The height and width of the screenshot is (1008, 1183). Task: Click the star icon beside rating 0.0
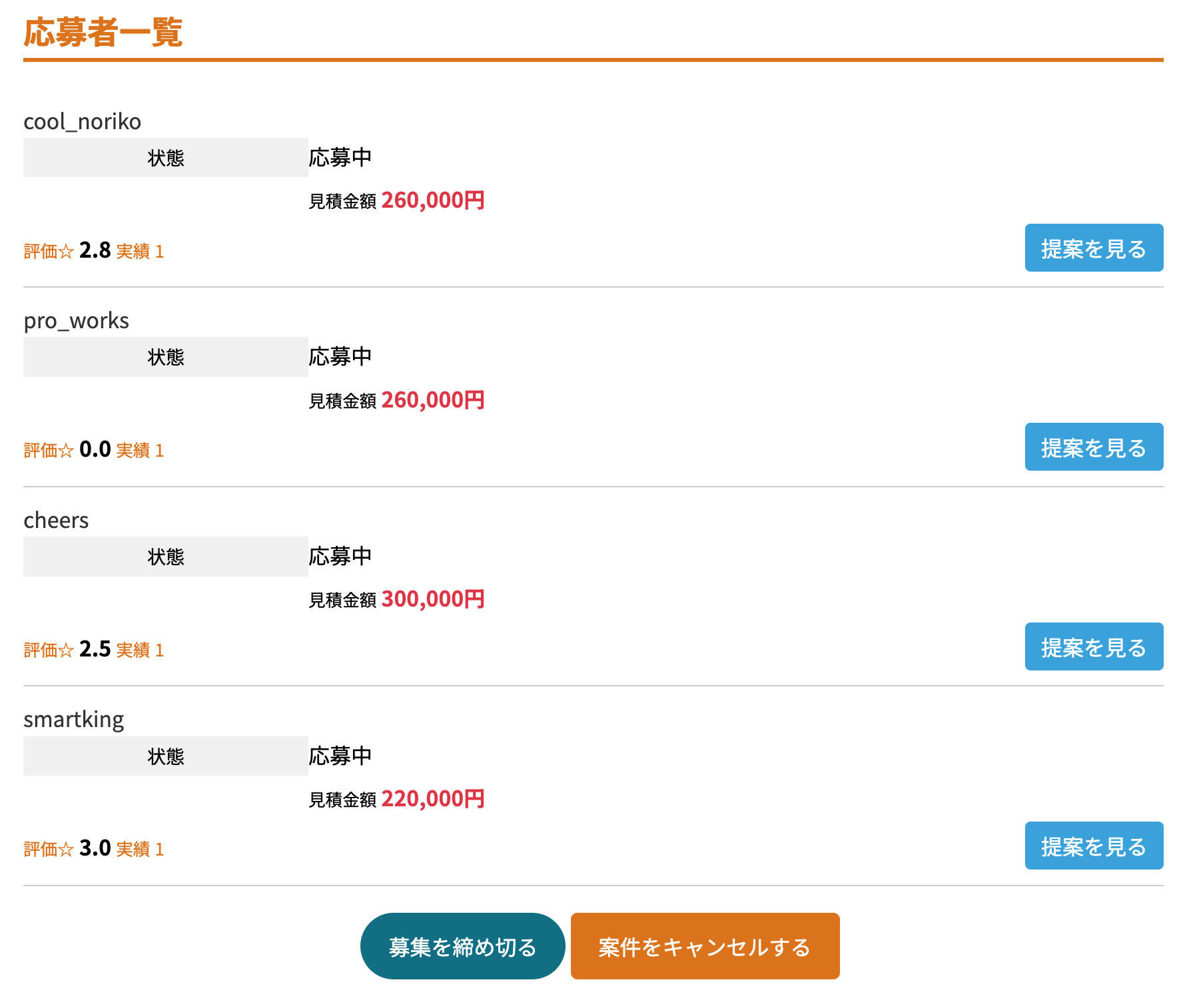click(66, 451)
